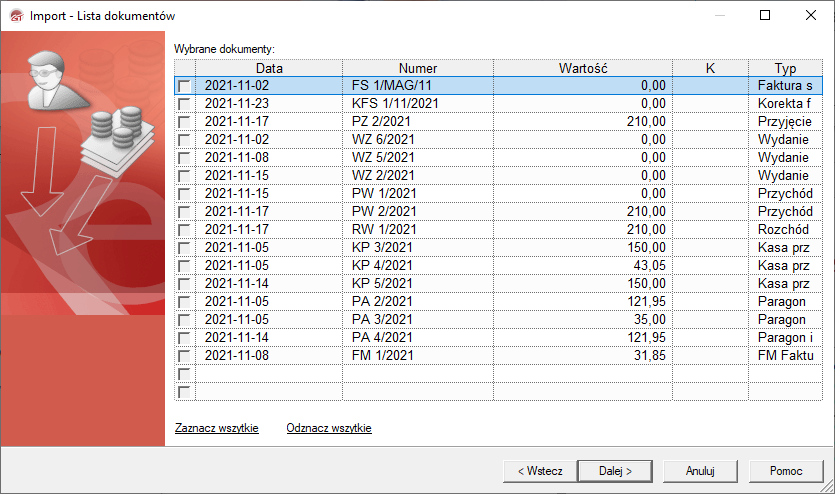
Task: Go back with the Wstecz button
Action: click(x=540, y=471)
